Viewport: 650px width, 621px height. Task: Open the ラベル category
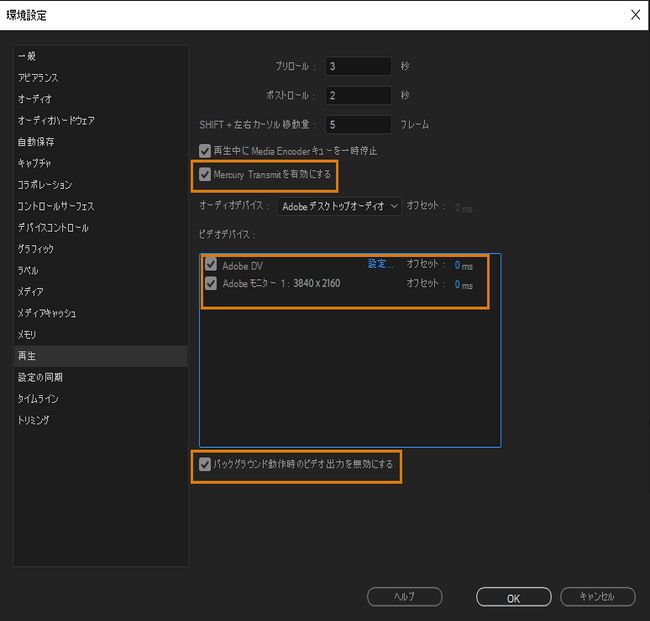[x=100, y=271]
